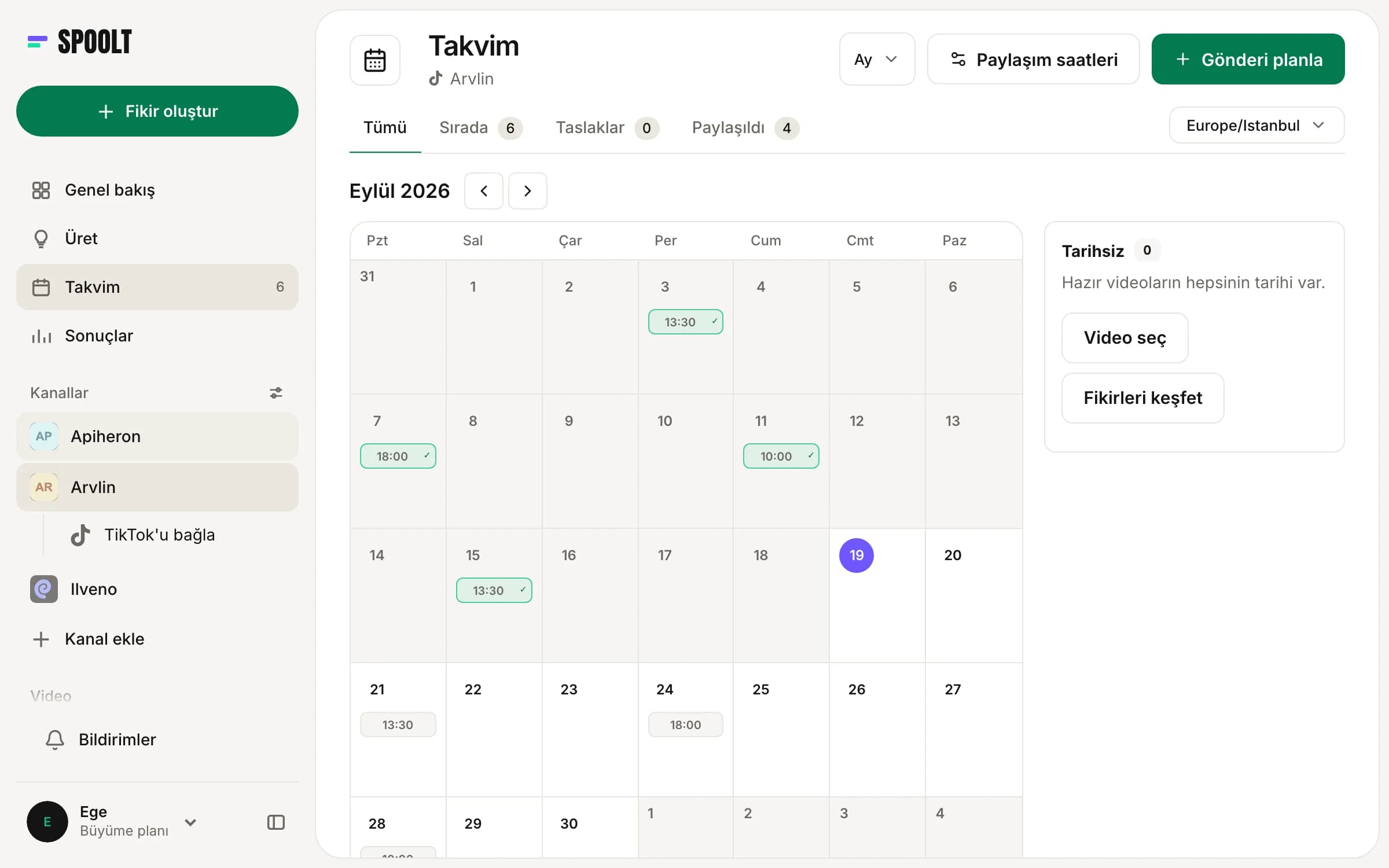
Task: Select today, the highlighted 19 date
Action: [857, 556]
